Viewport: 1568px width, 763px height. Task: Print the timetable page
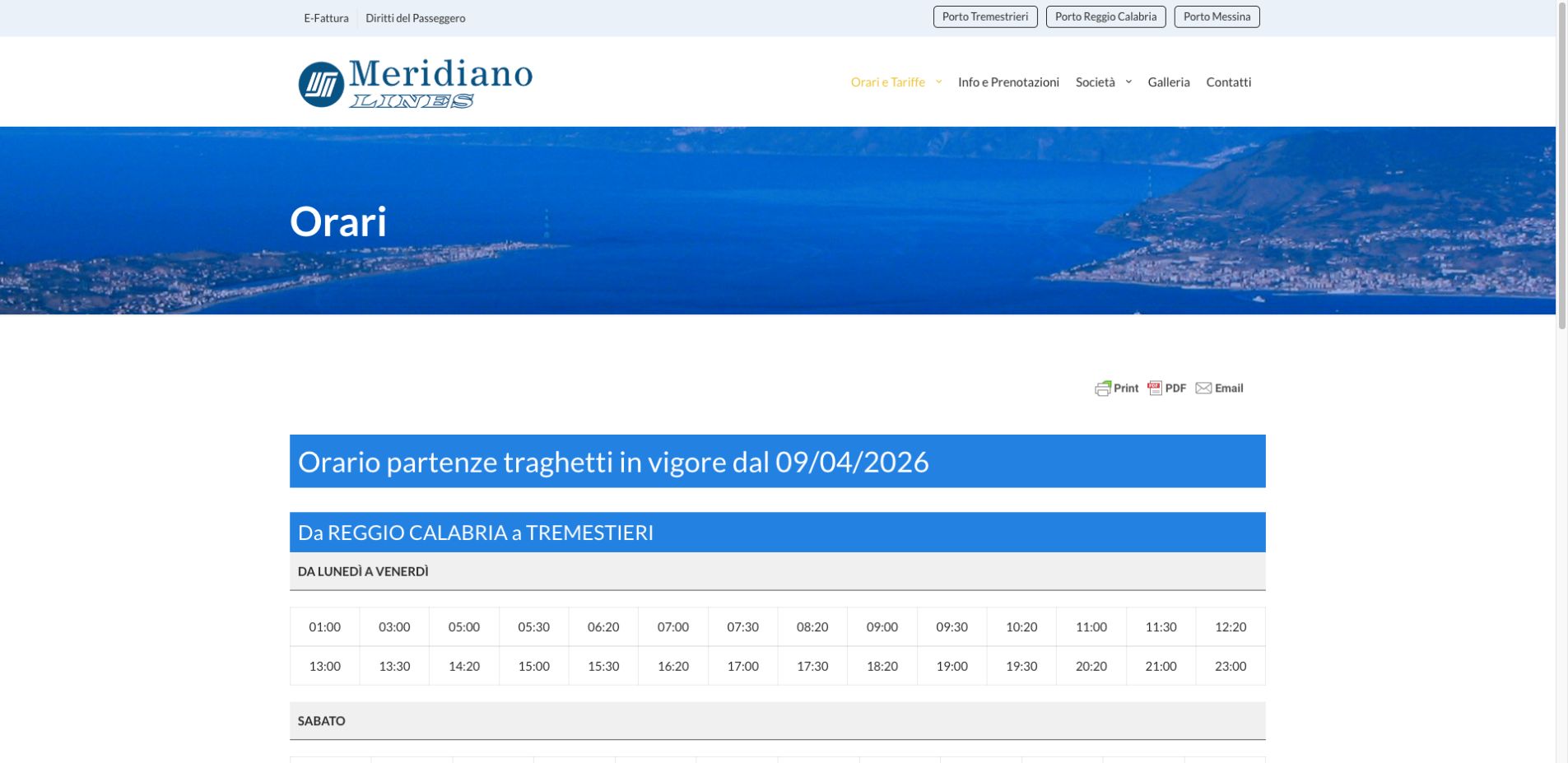click(1116, 388)
